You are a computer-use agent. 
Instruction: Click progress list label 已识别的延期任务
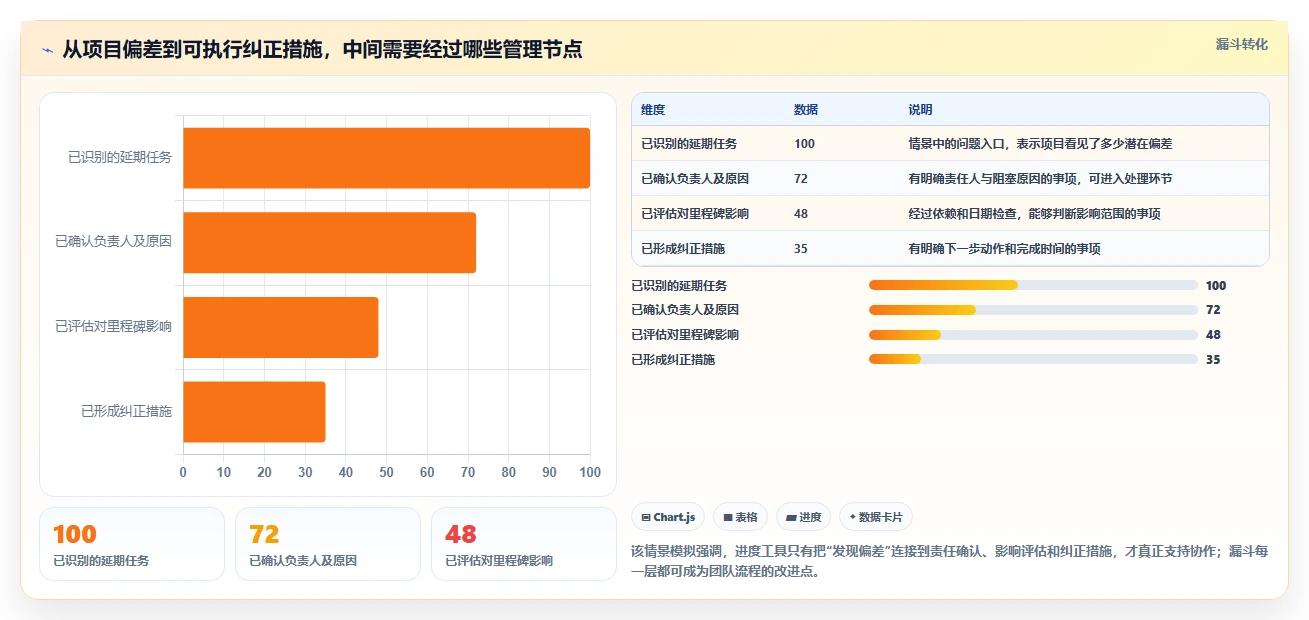[x=679, y=285]
